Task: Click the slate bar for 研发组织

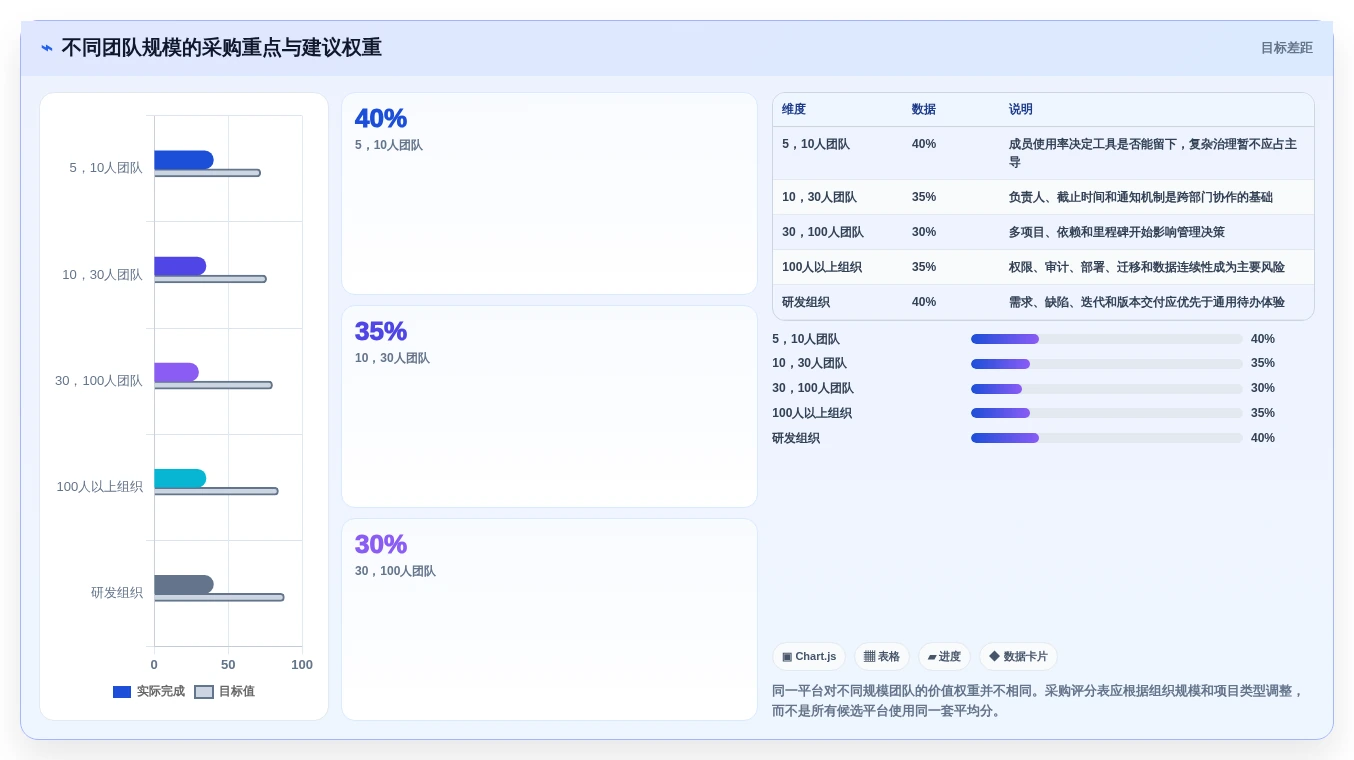Action: (x=184, y=584)
